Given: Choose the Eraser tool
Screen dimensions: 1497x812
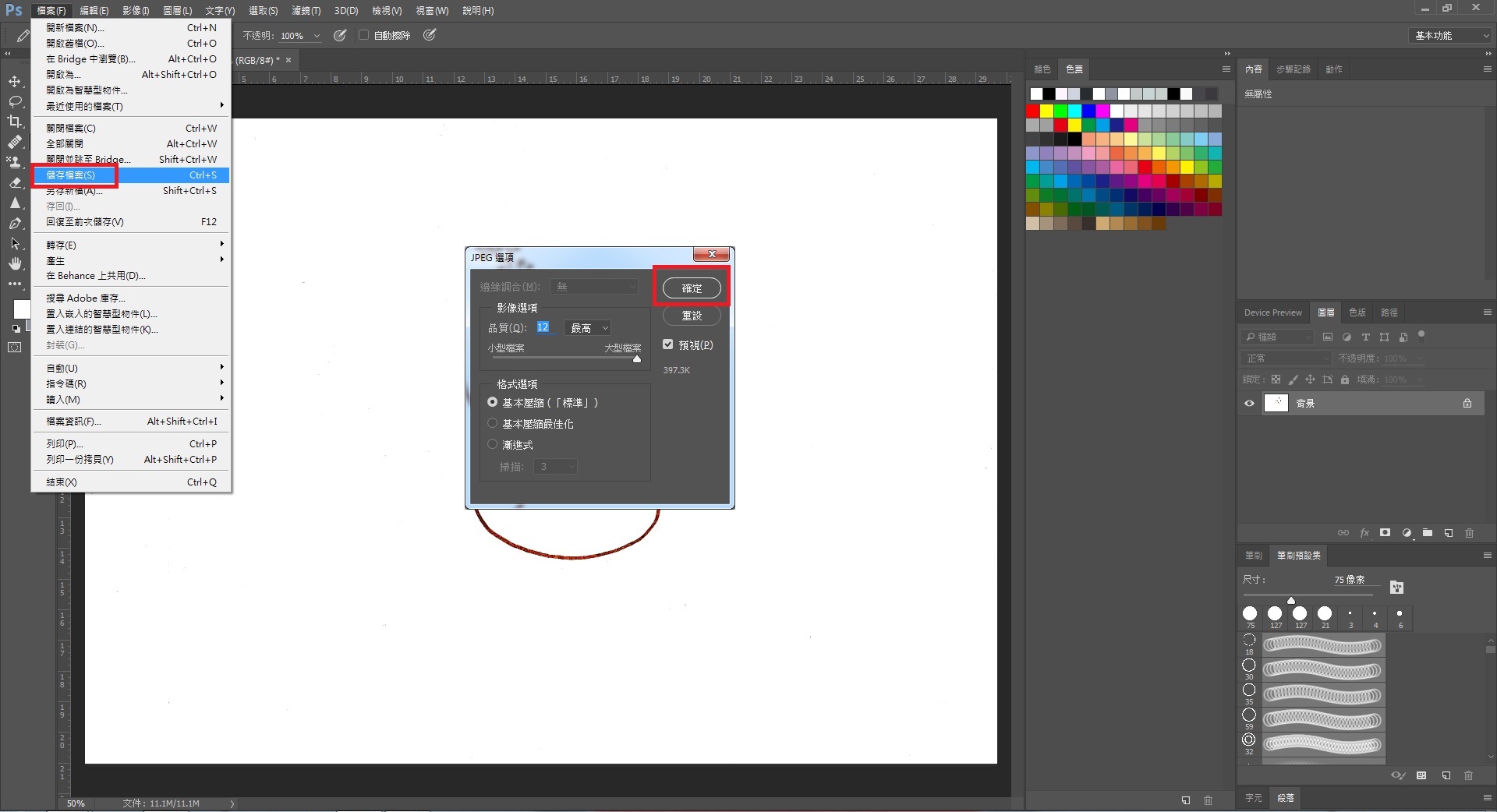Looking at the screenshot, I should tap(15, 183).
